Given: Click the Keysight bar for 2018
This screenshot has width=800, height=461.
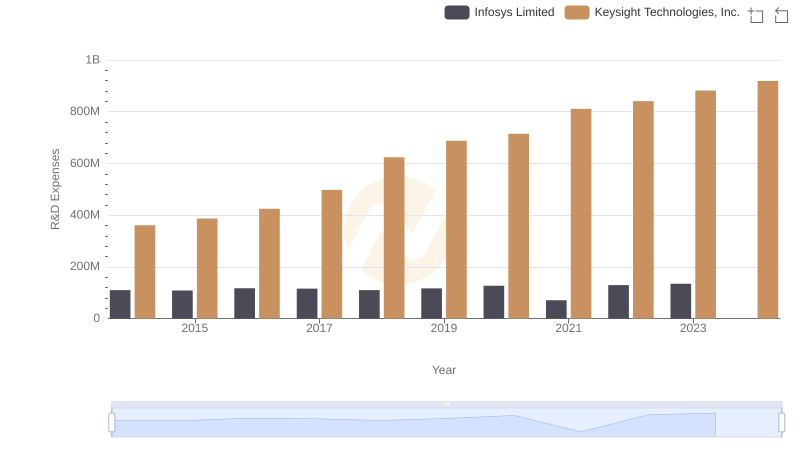Looking at the screenshot, I should coord(394,238).
